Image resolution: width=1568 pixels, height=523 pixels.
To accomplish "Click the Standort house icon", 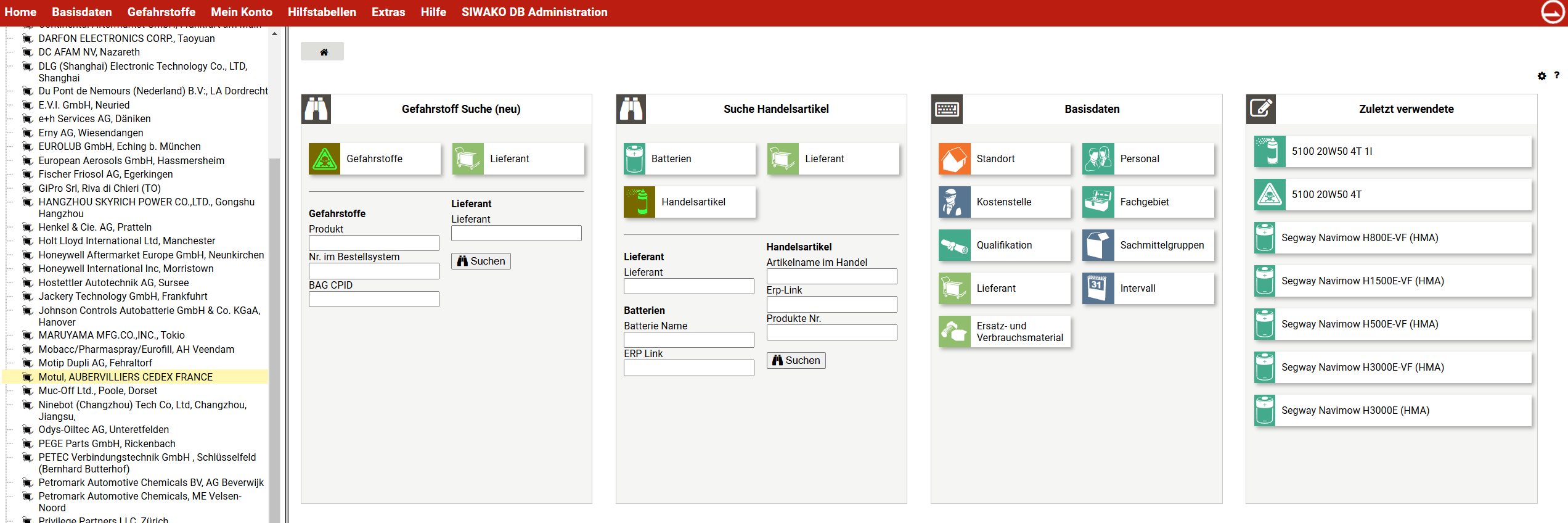I will (954, 159).
